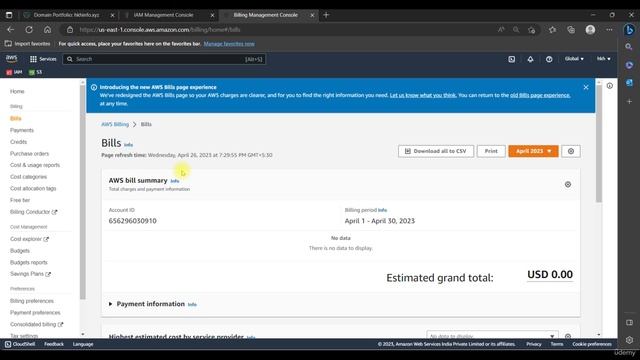Open Billing Conductor external link
The height and width of the screenshot is (360, 640).
coord(33,212)
